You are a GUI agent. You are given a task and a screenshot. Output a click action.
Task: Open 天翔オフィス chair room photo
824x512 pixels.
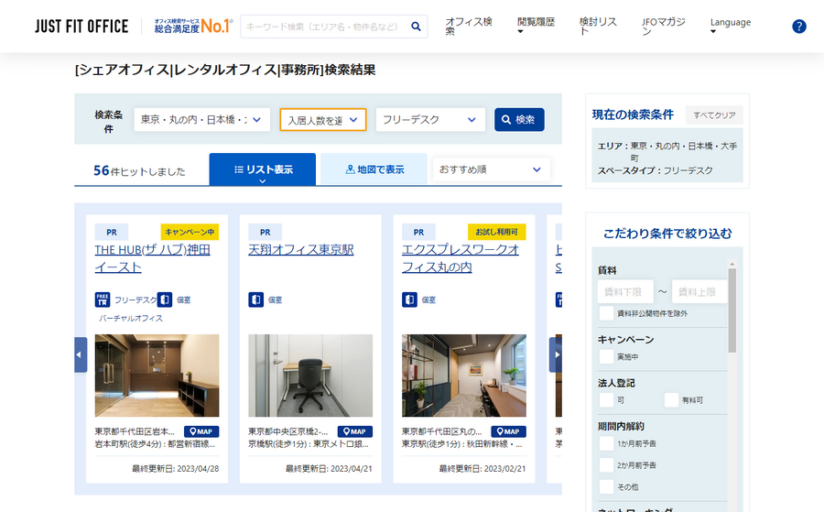(311, 375)
